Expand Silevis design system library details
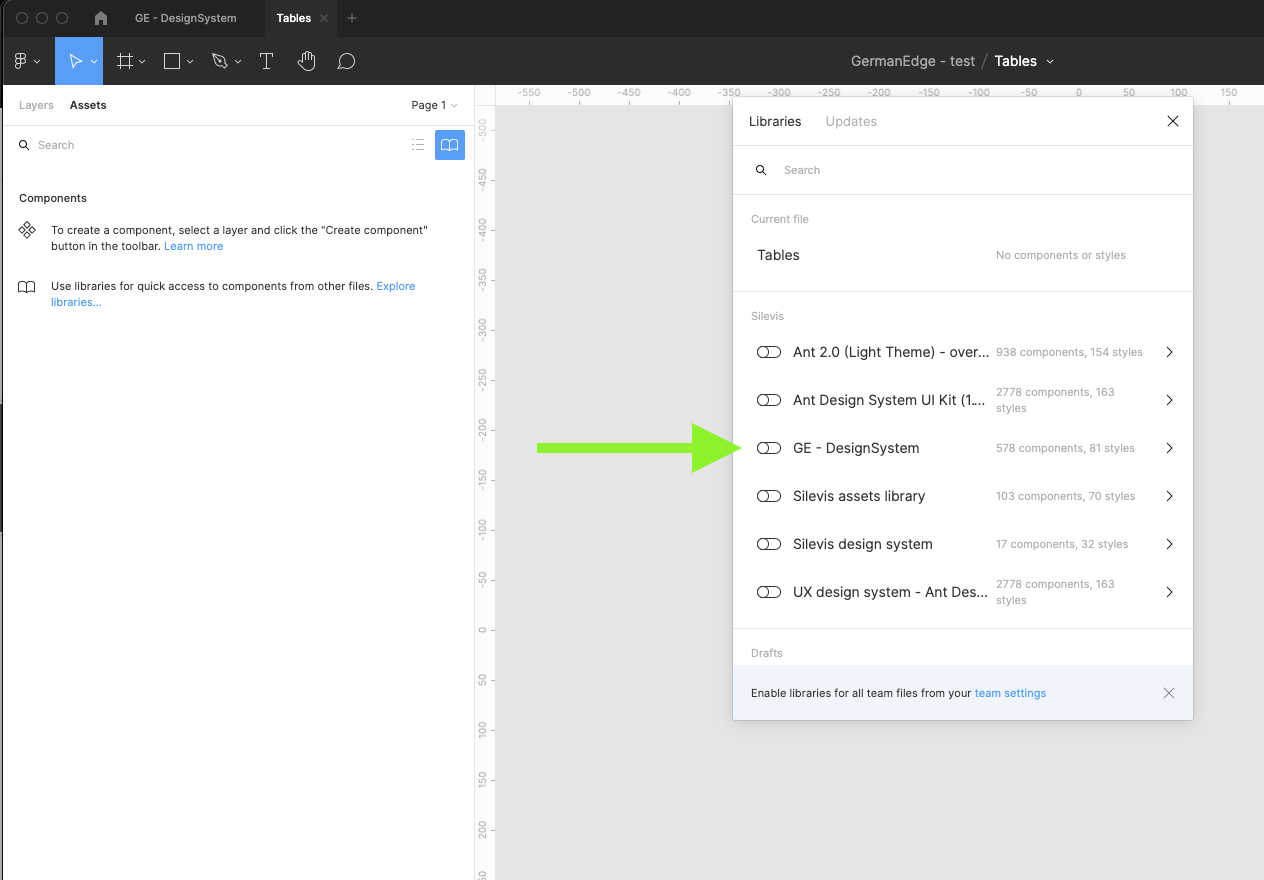The height and width of the screenshot is (880, 1264). point(1169,544)
